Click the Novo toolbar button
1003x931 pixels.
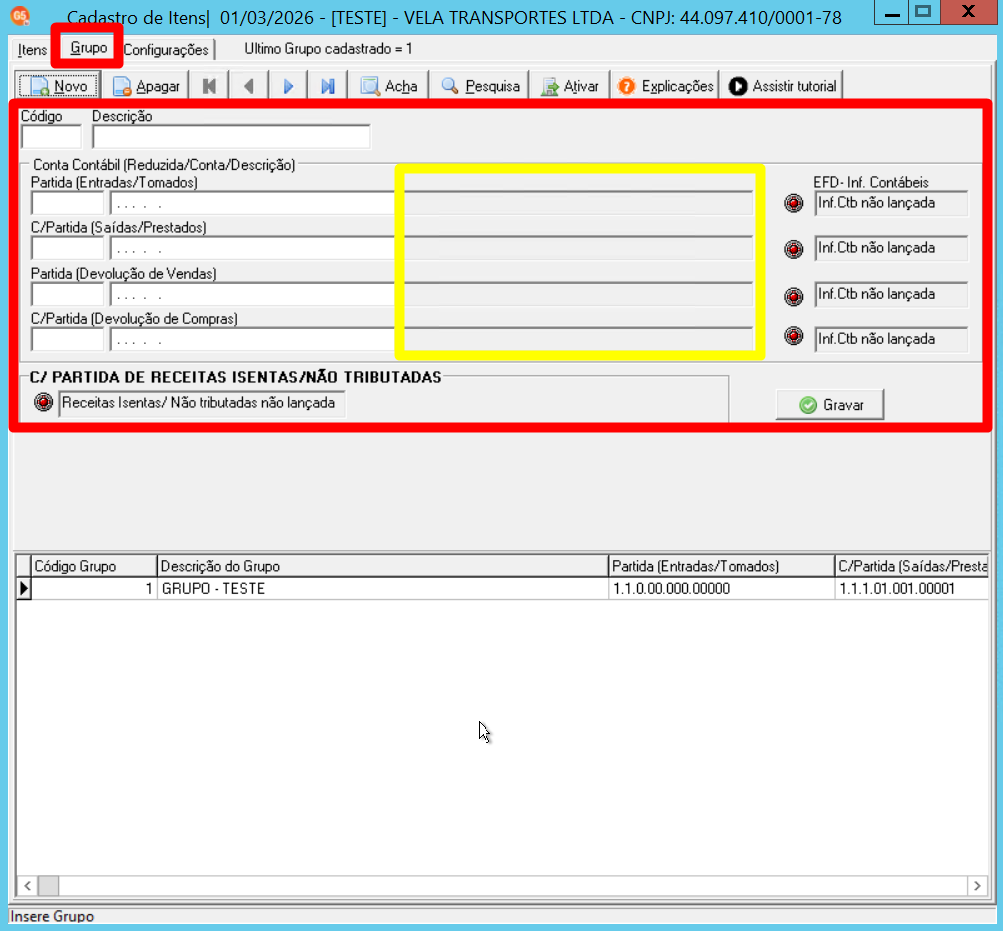[x=58, y=86]
